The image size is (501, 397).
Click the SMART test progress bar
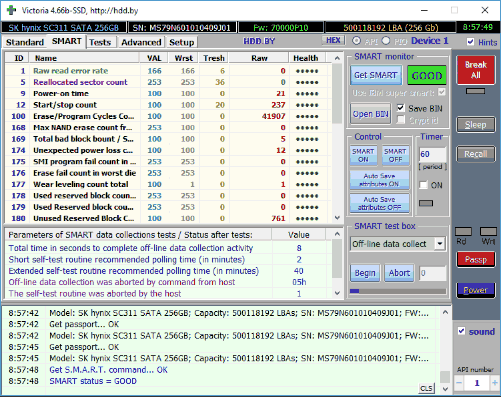click(x=398, y=291)
